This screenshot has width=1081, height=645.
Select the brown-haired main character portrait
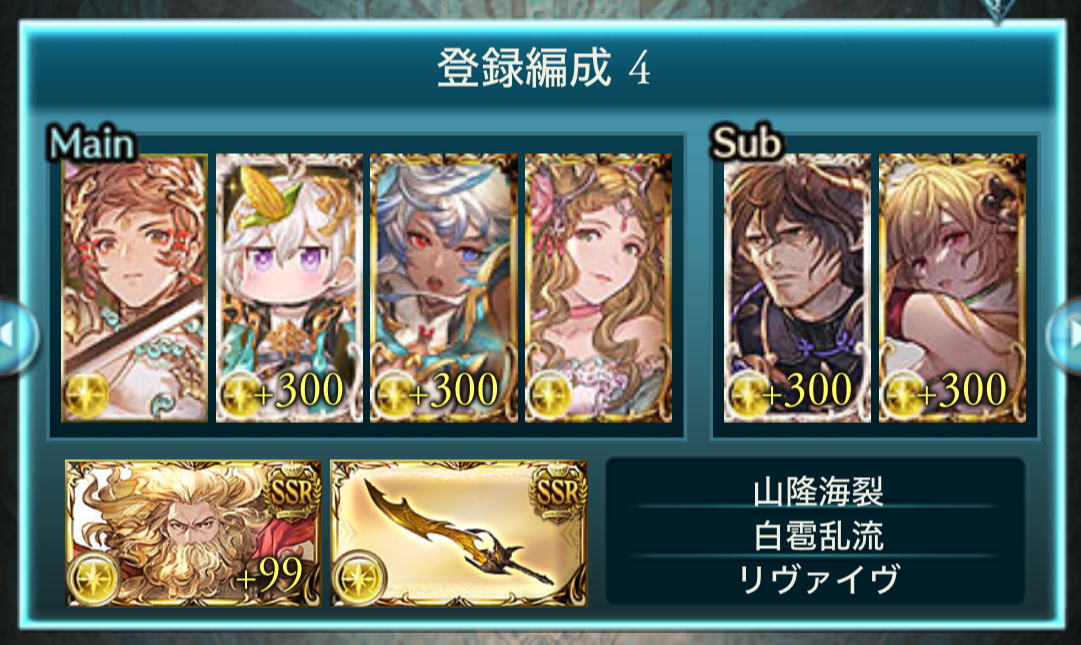coord(134,287)
